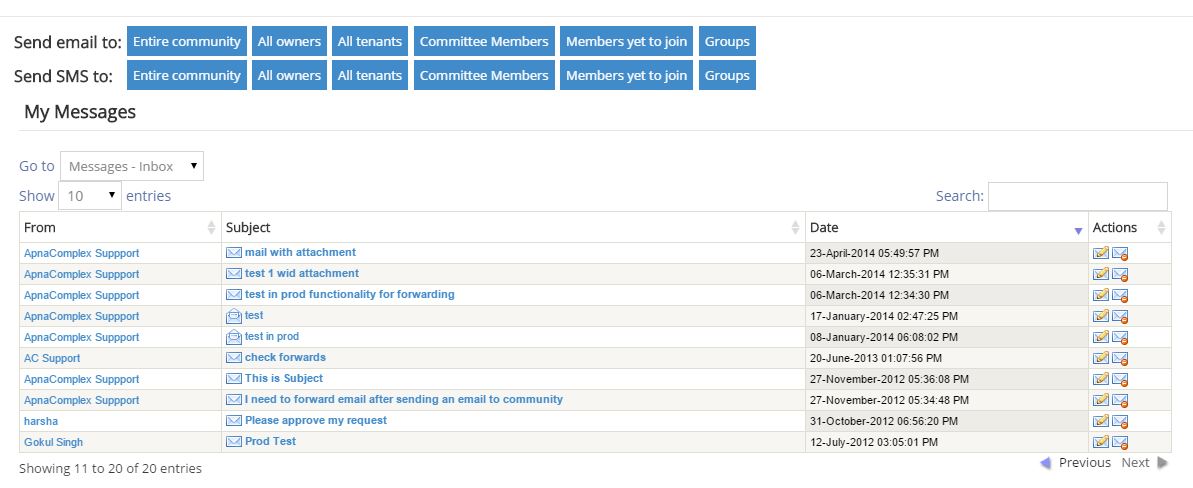Image resolution: width=1193 pixels, height=488 pixels.
Task: Click delete icon for 'Prod Test' message
Action: [1120, 442]
